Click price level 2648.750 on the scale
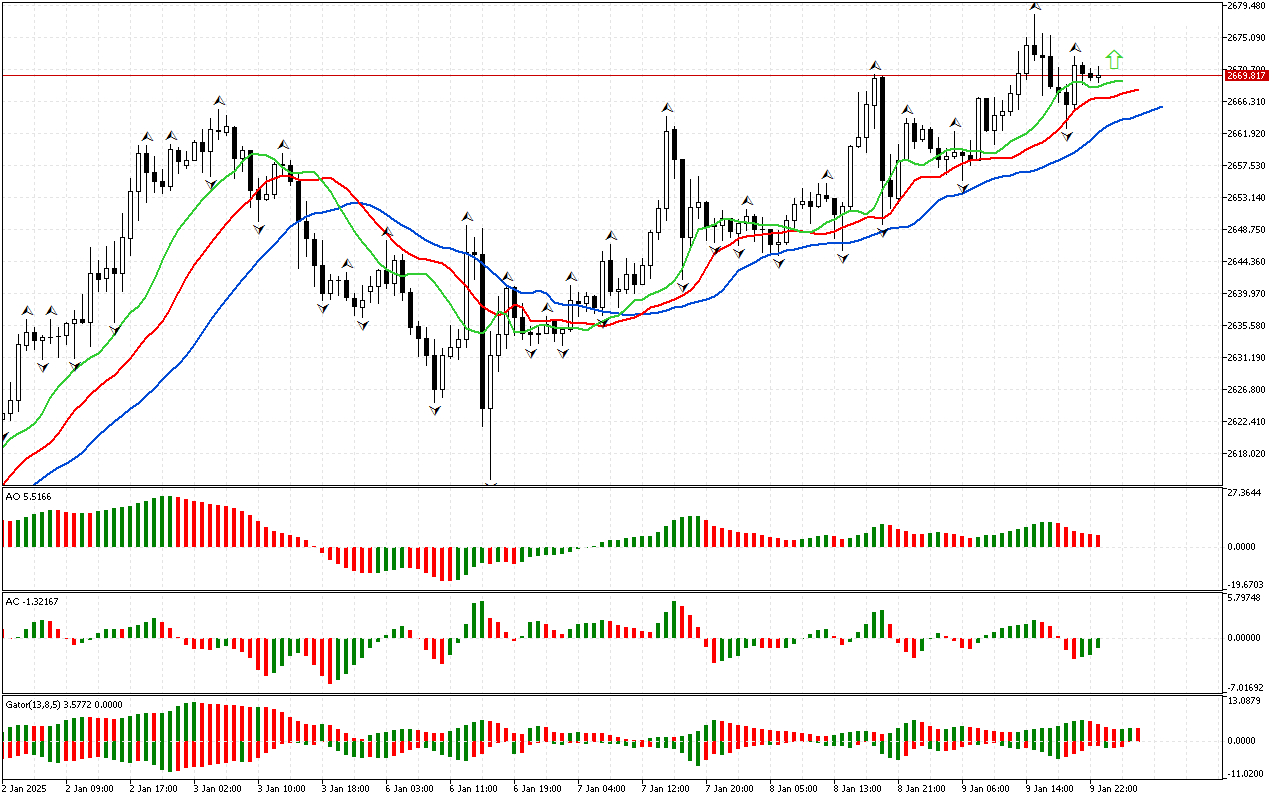The height and width of the screenshot is (800, 1280). pos(1245,230)
